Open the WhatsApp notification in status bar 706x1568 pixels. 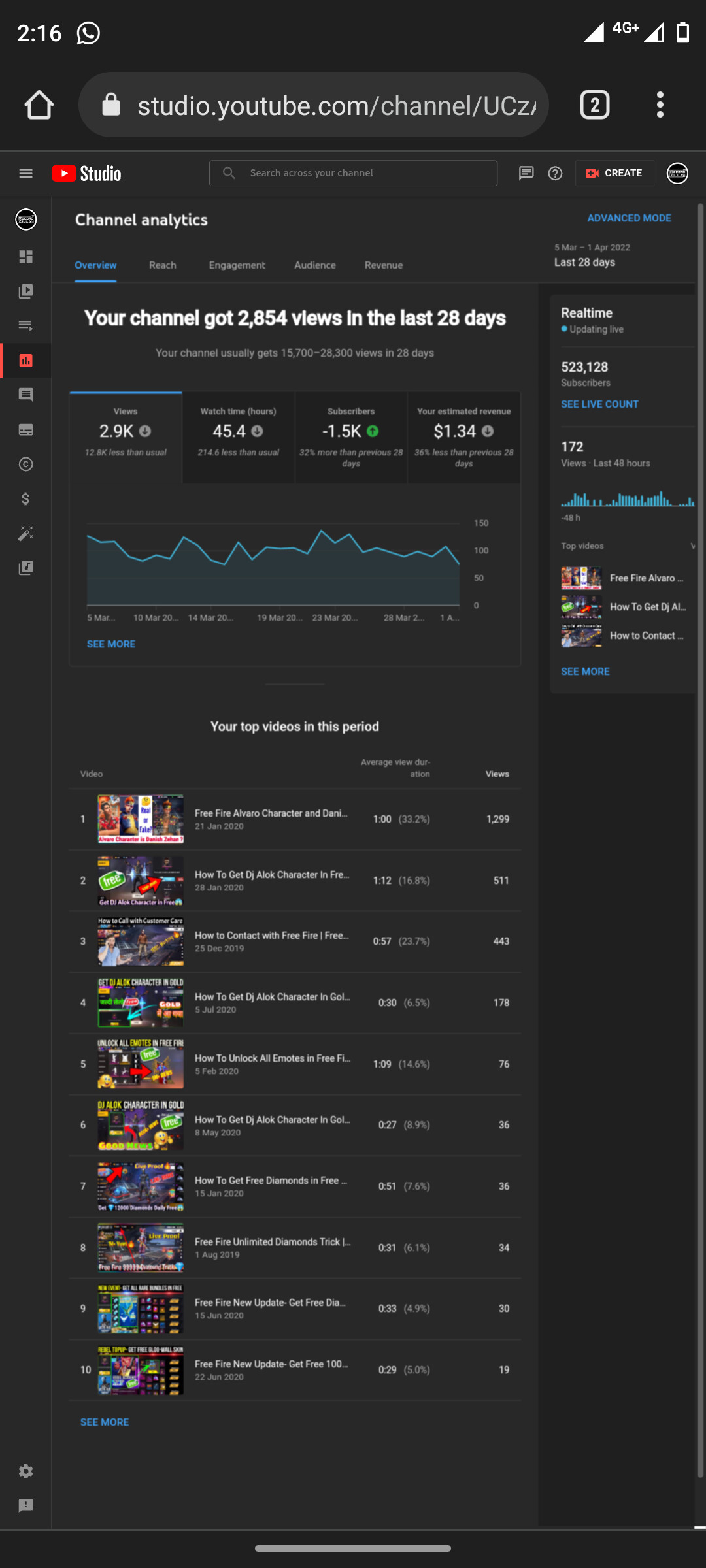click(x=88, y=33)
